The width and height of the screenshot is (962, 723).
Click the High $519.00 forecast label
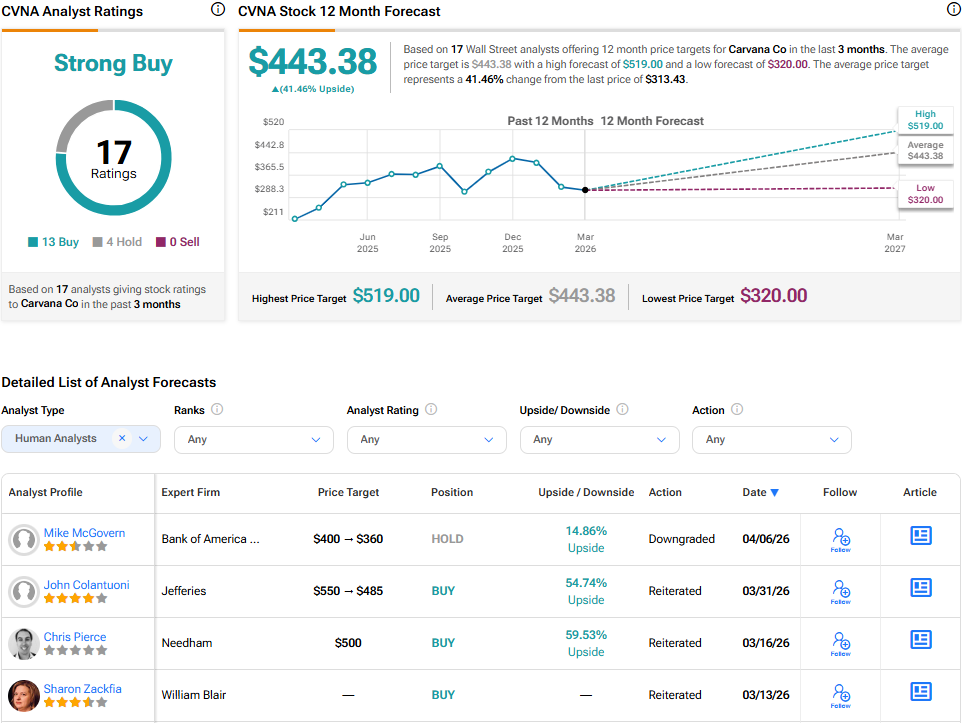pyautogui.click(x=924, y=120)
